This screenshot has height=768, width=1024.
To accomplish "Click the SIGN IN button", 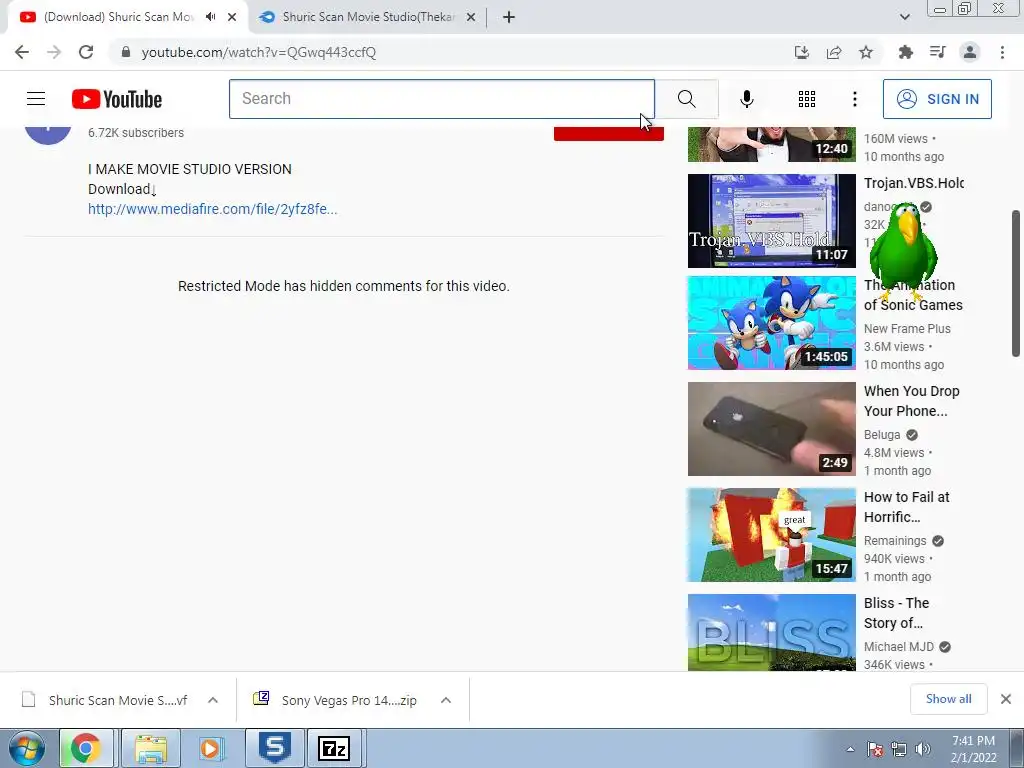I will (937, 99).
